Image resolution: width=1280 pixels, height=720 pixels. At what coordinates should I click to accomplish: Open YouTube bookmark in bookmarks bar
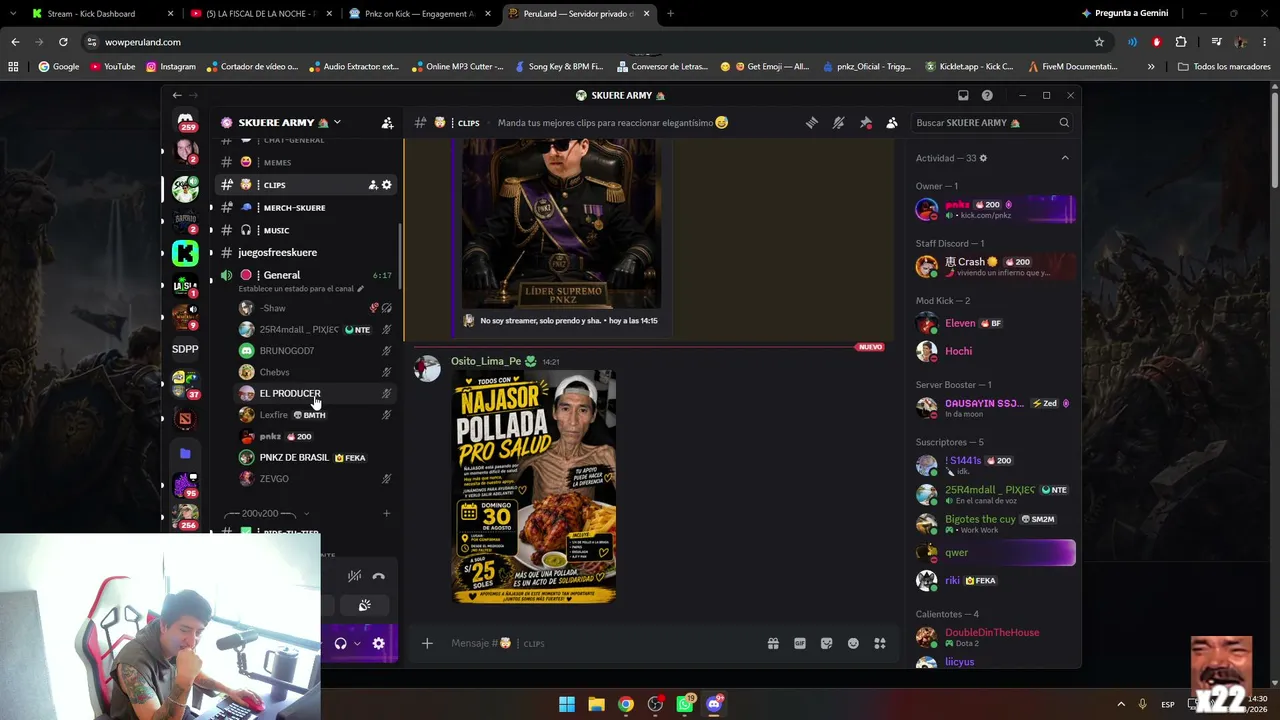click(x=113, y=67)
